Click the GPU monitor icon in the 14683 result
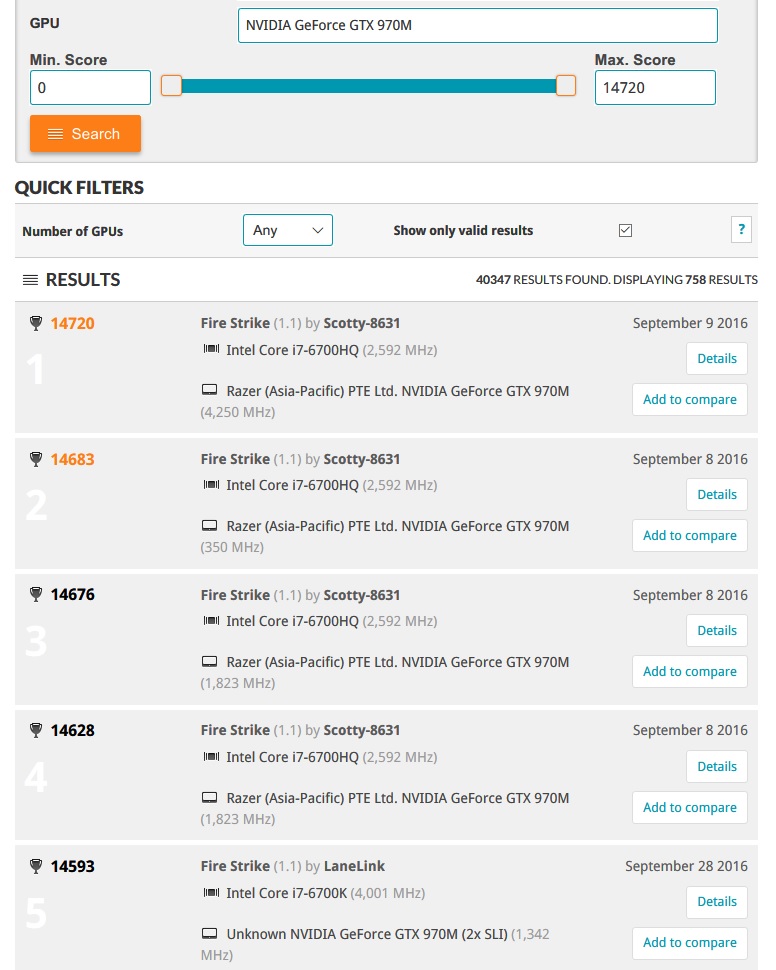 210,525
